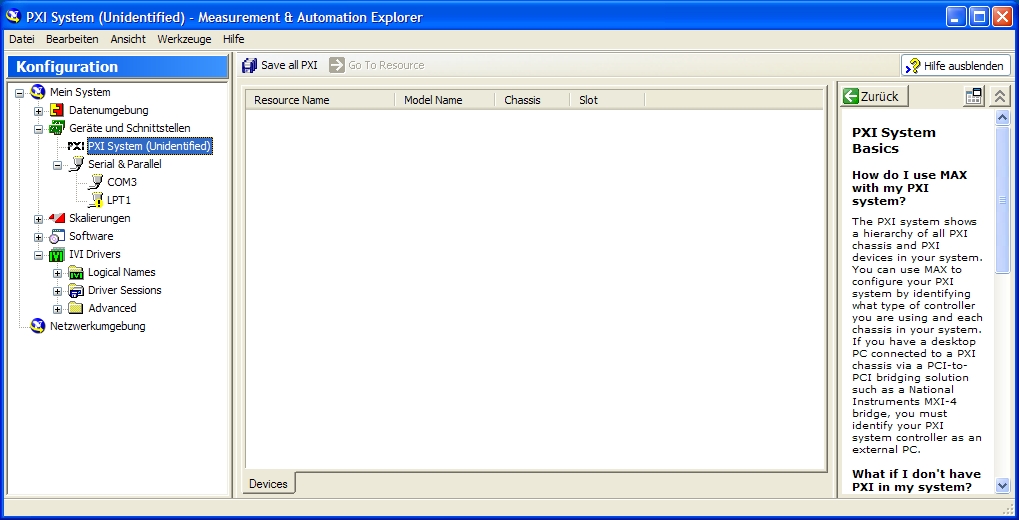Select Serial & Parallel tree item
This screenshot has height=520, width=1019.
point(125,164)
